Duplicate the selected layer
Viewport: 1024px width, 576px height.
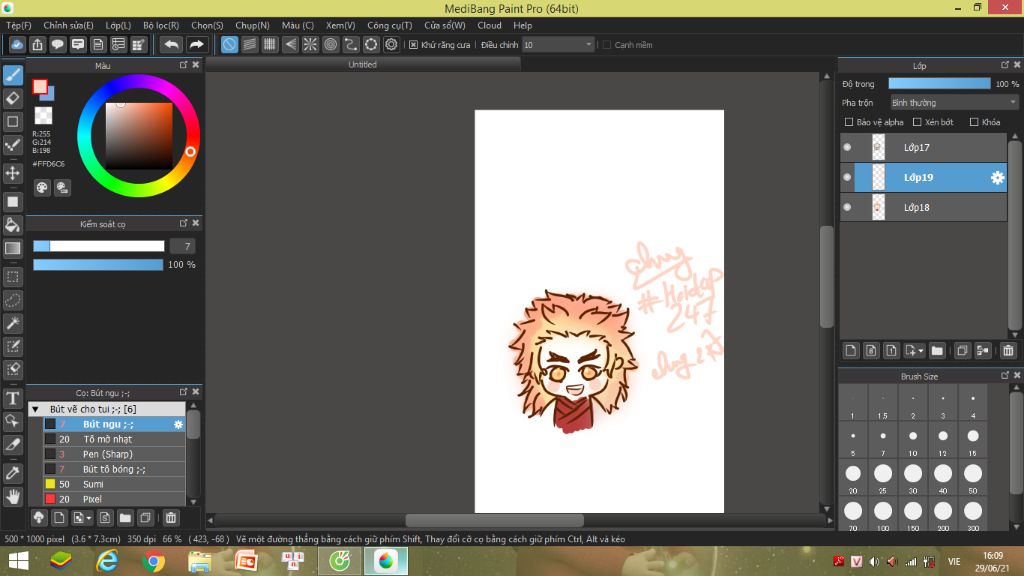coord(962,351)
